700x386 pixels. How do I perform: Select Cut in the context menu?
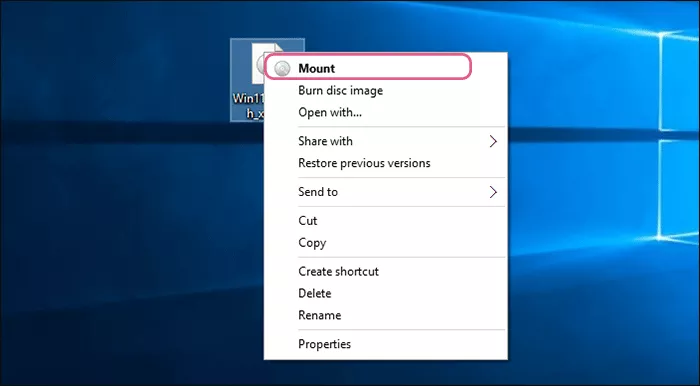click(386, 220)
